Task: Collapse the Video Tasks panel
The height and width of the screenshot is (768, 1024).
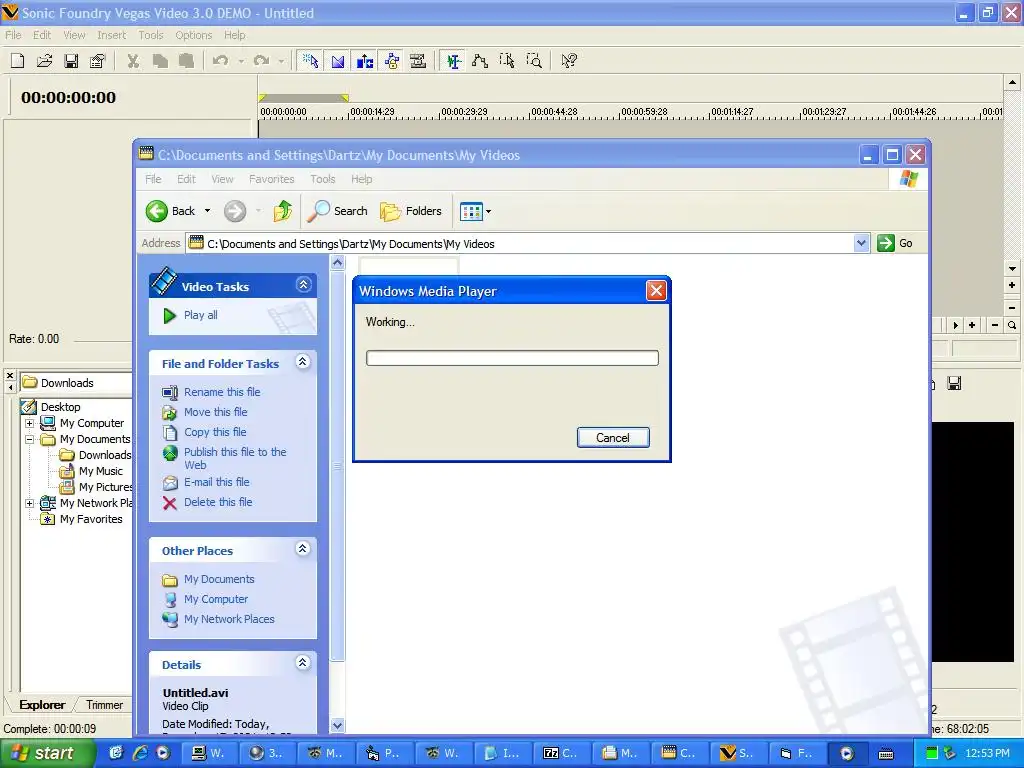Action: coord(304,285)
